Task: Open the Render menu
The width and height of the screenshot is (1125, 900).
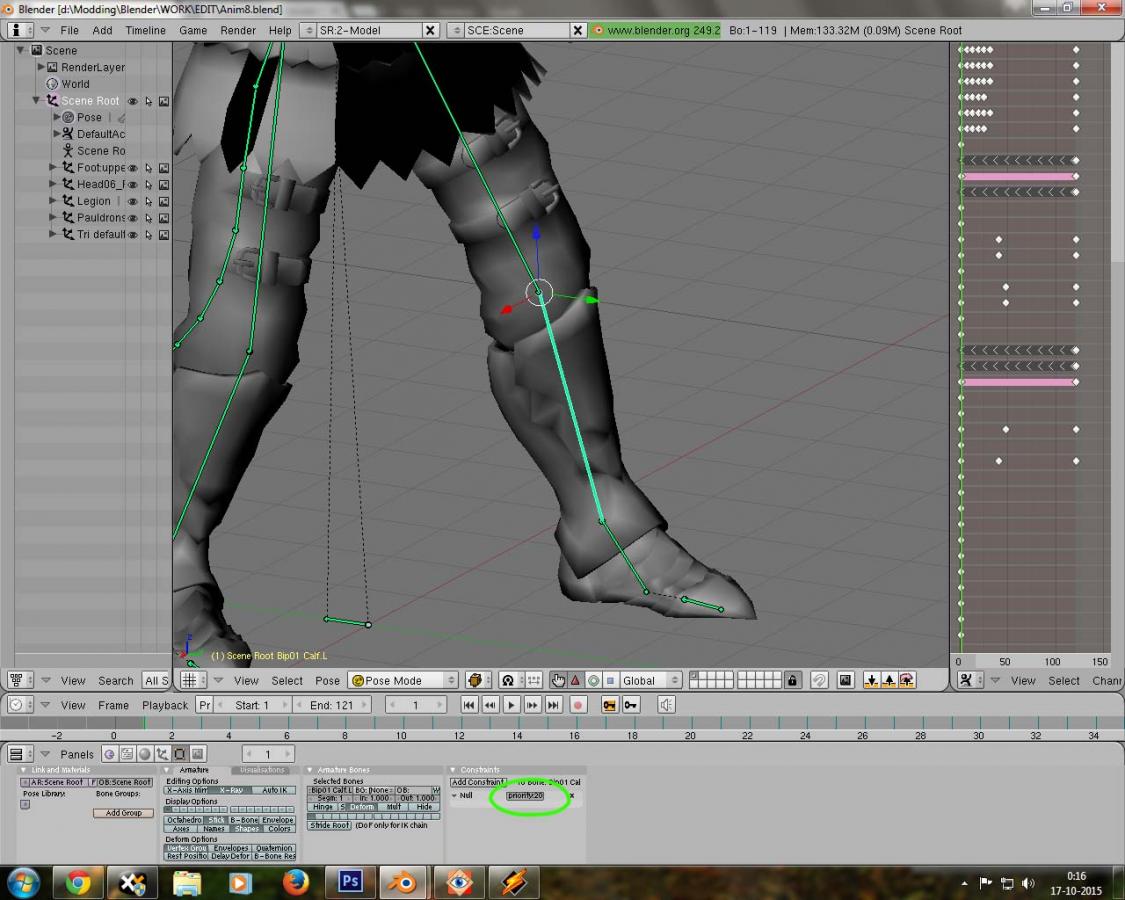Action: [238, 30]
